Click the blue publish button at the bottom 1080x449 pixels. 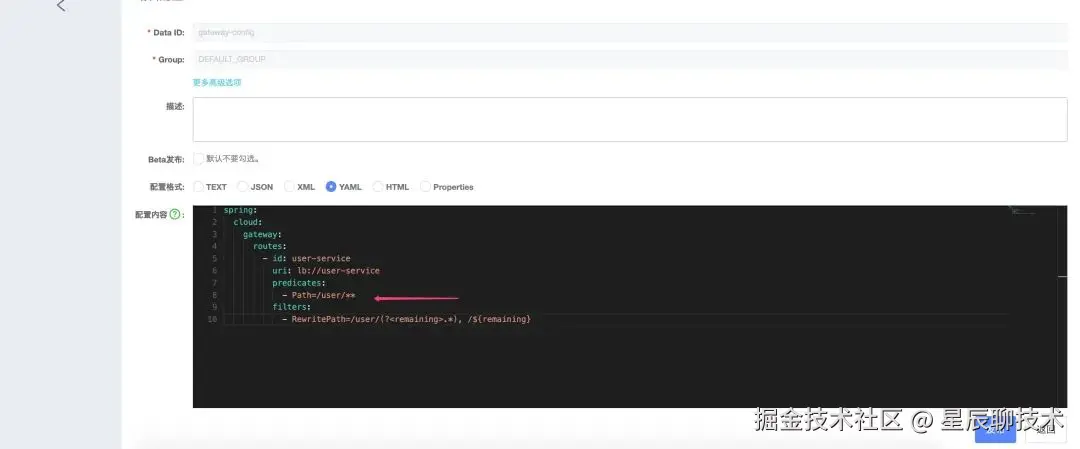[x=995, y=430]
